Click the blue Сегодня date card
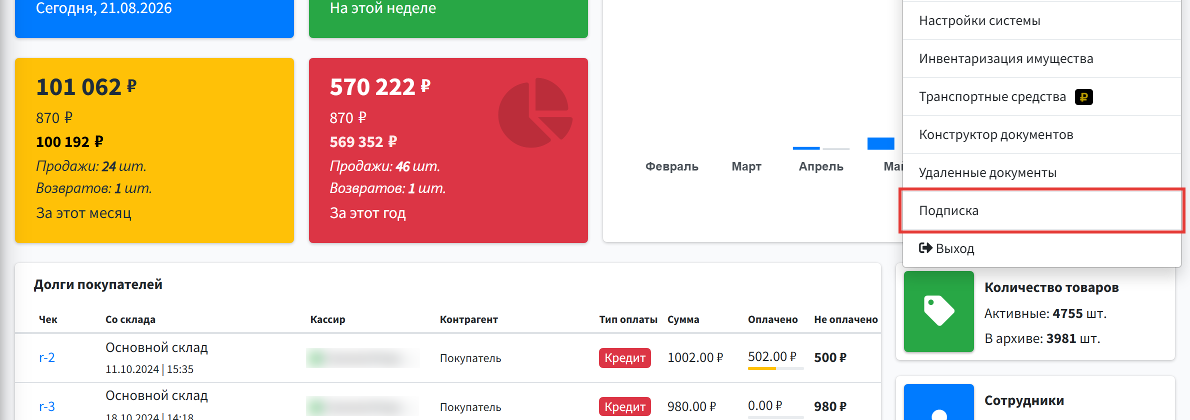Viewport: 1190px width, 420px height. [x=155, y=18]
